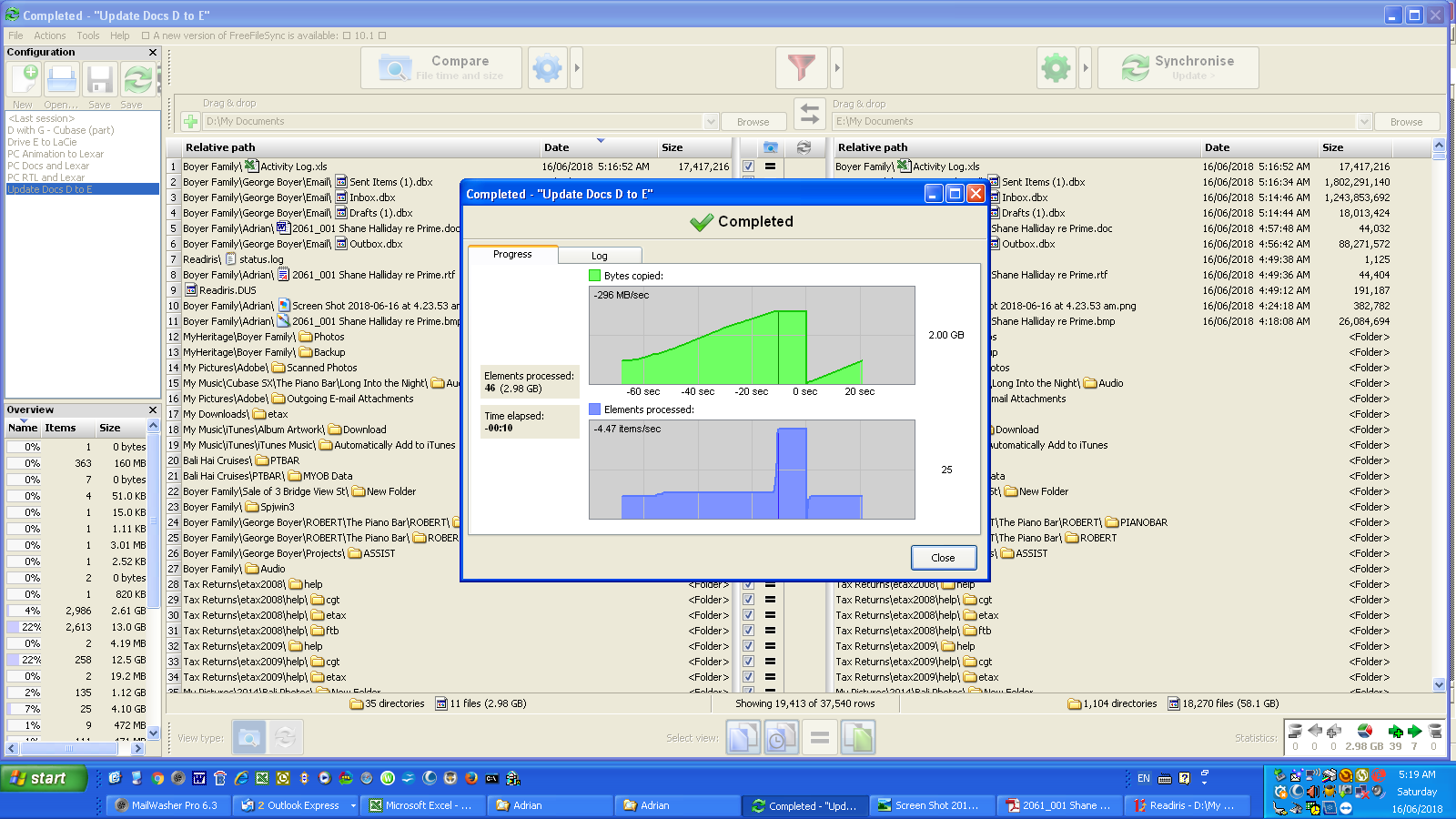
Task: Swap sides with the arrows icon
Action: coord(809,114)
